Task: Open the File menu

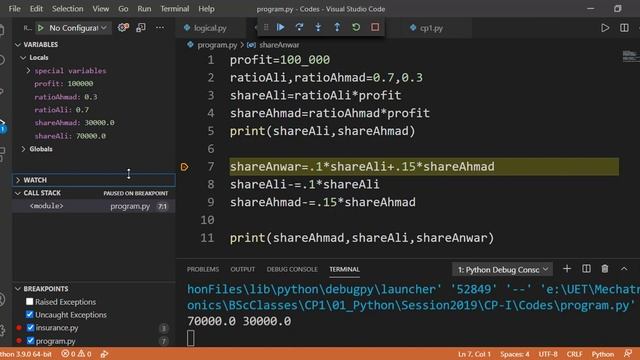Action: pyautogui.click(x=14, y=9)
